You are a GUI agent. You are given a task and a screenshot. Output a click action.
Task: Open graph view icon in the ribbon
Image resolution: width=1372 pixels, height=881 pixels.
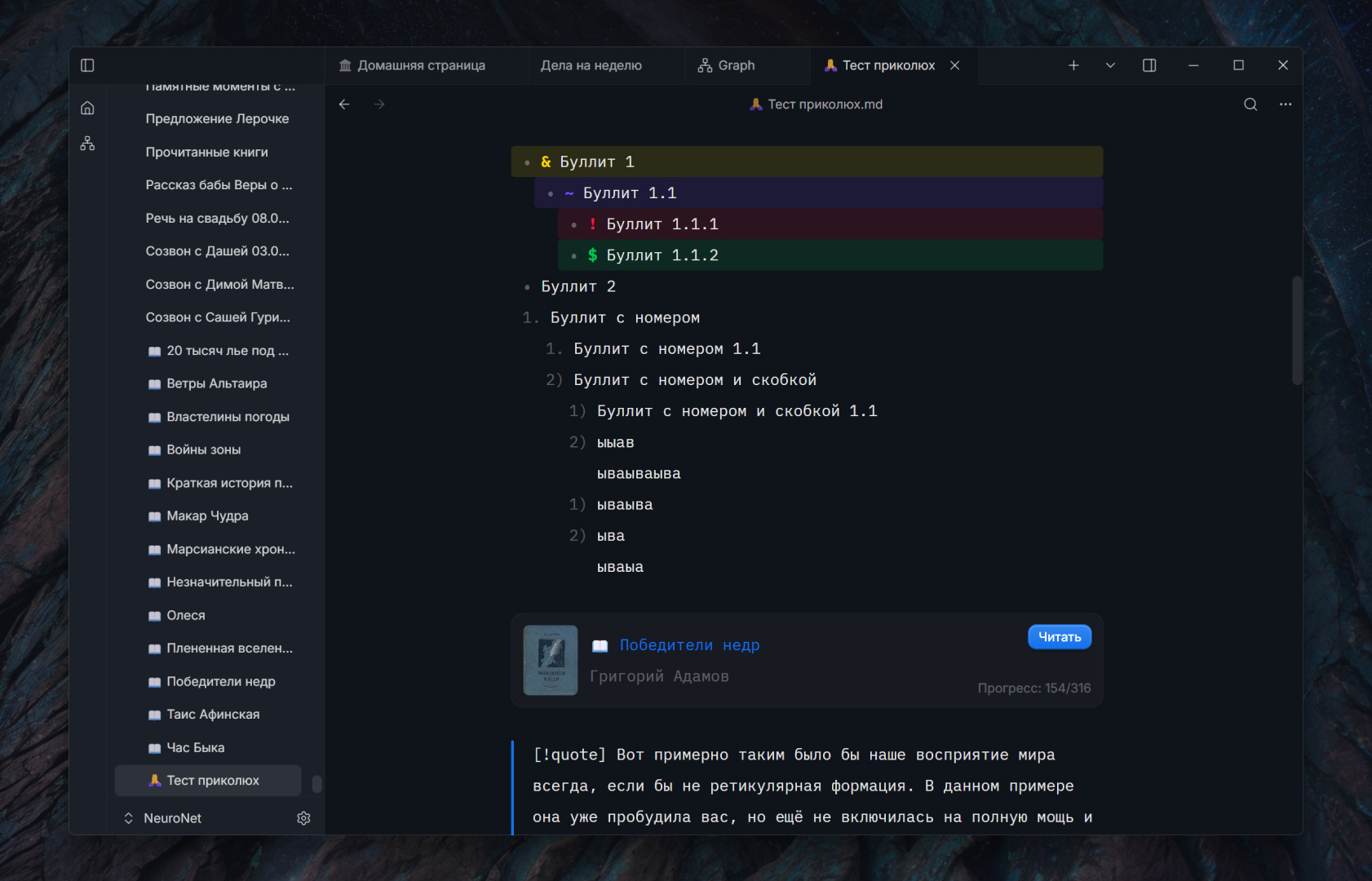tap(87, 144)
